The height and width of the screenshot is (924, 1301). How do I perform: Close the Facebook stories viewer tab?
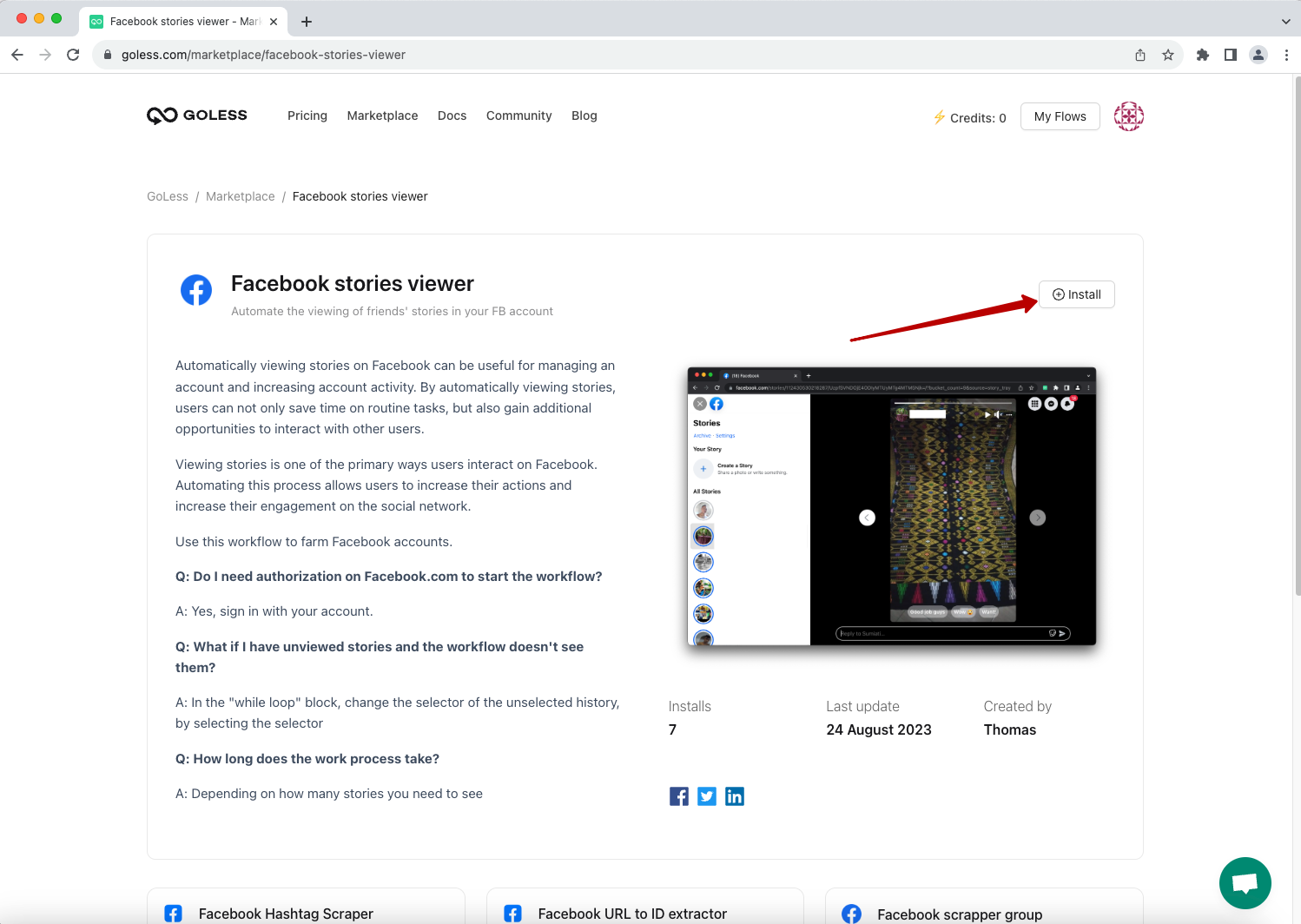click(274, 22)
